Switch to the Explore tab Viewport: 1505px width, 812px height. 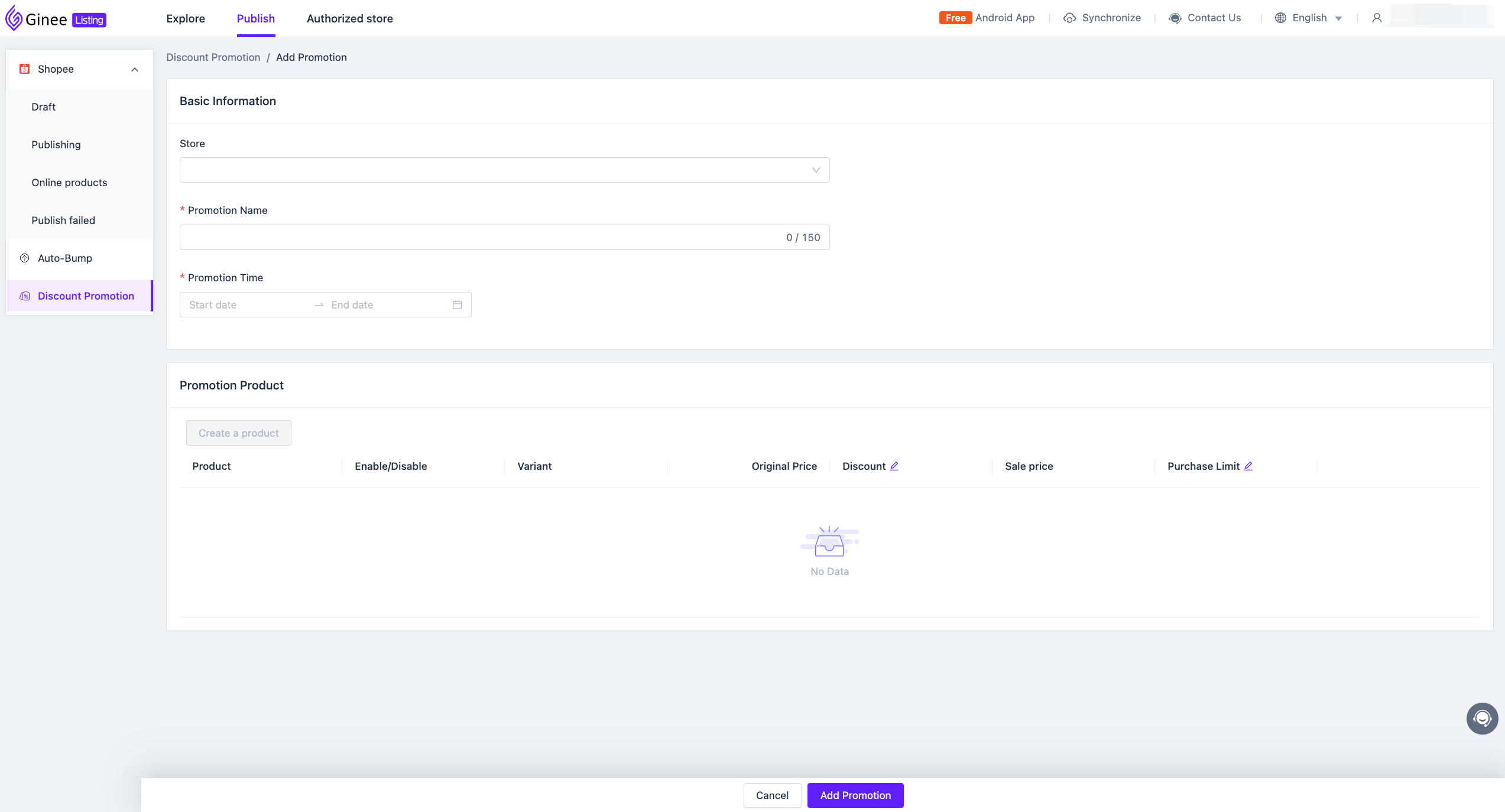186,19
